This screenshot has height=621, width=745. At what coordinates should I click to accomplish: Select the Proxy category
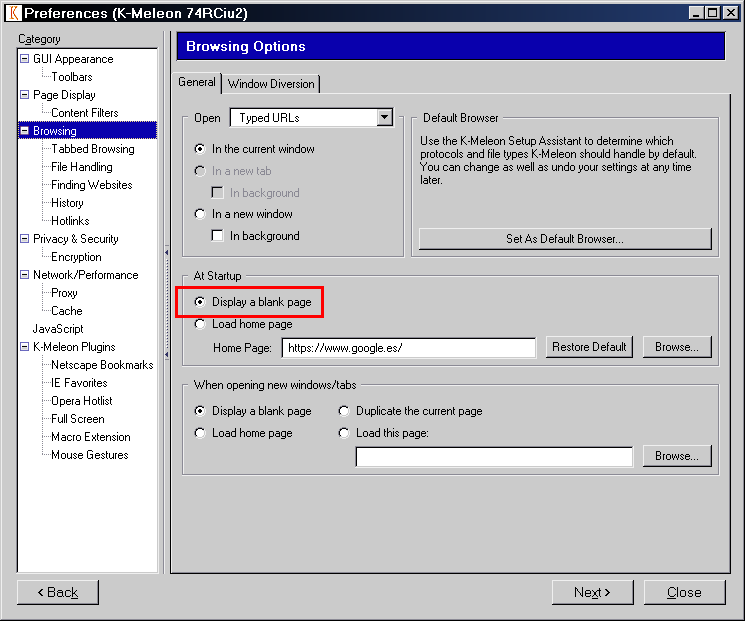pos(64,293)
